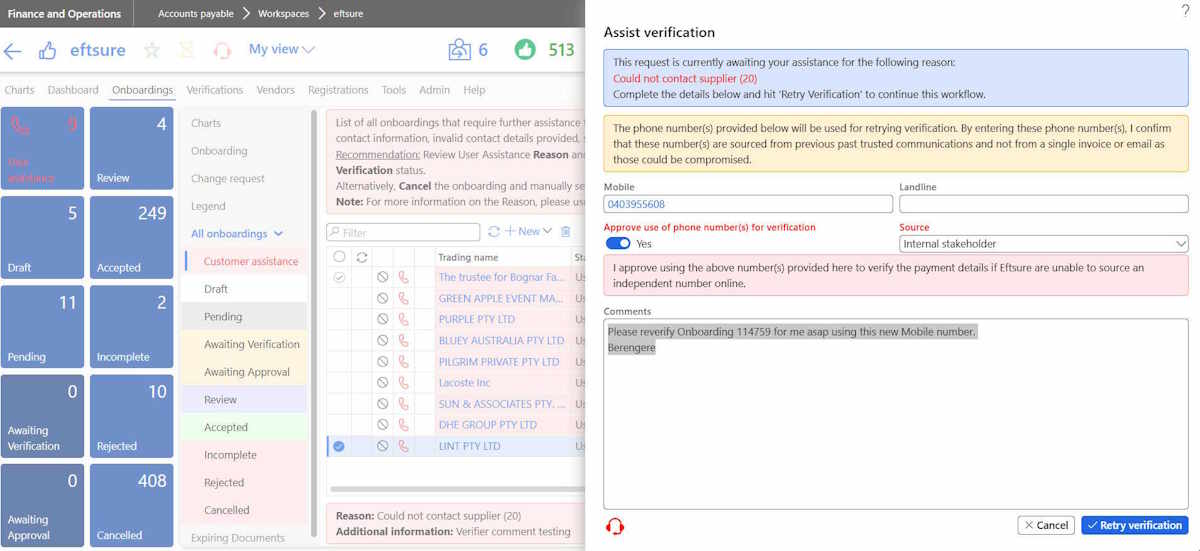Open The trustee for Bognar Fa... link

501,278
